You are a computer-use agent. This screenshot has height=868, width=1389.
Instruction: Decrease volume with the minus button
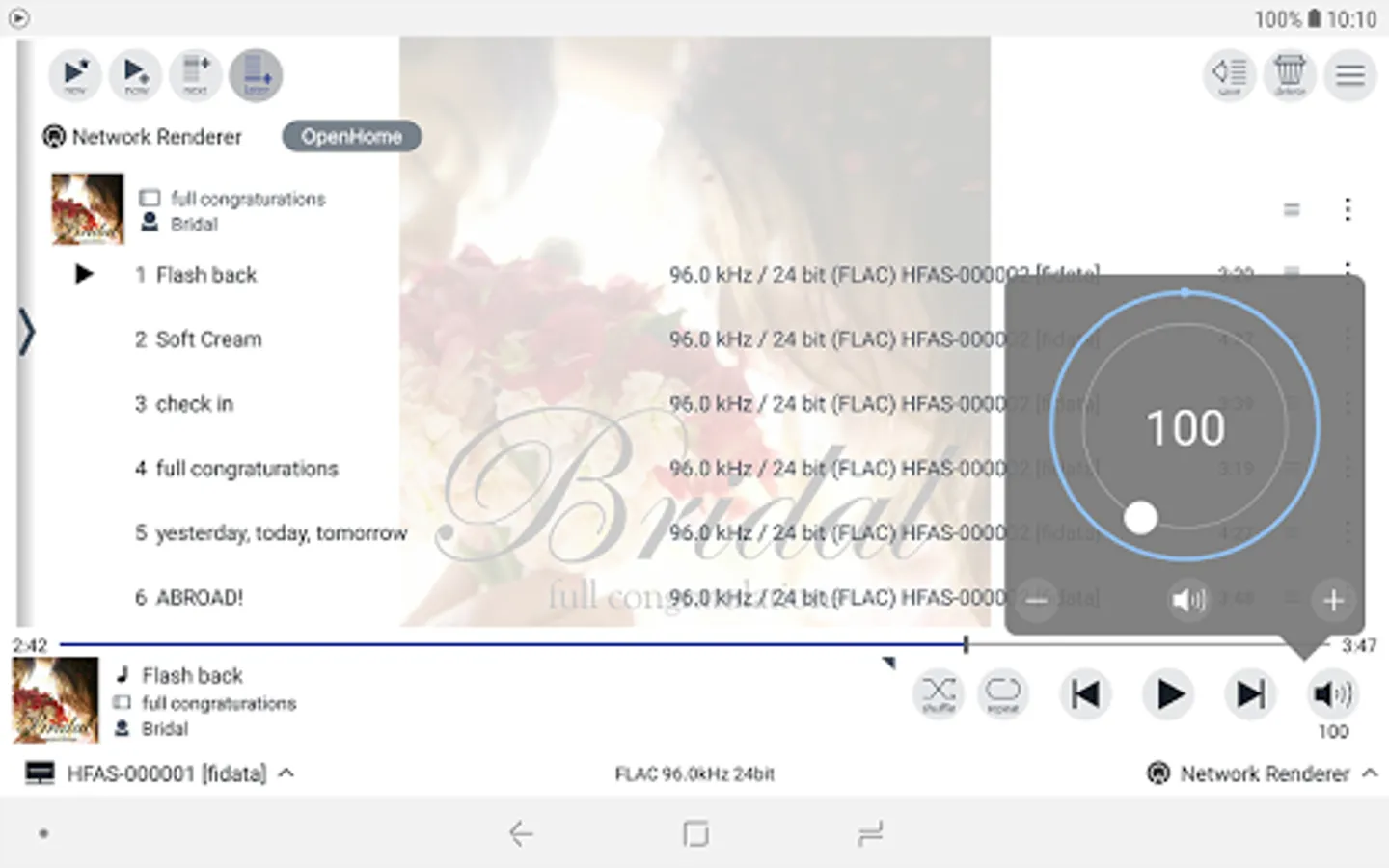(1036, 601)
